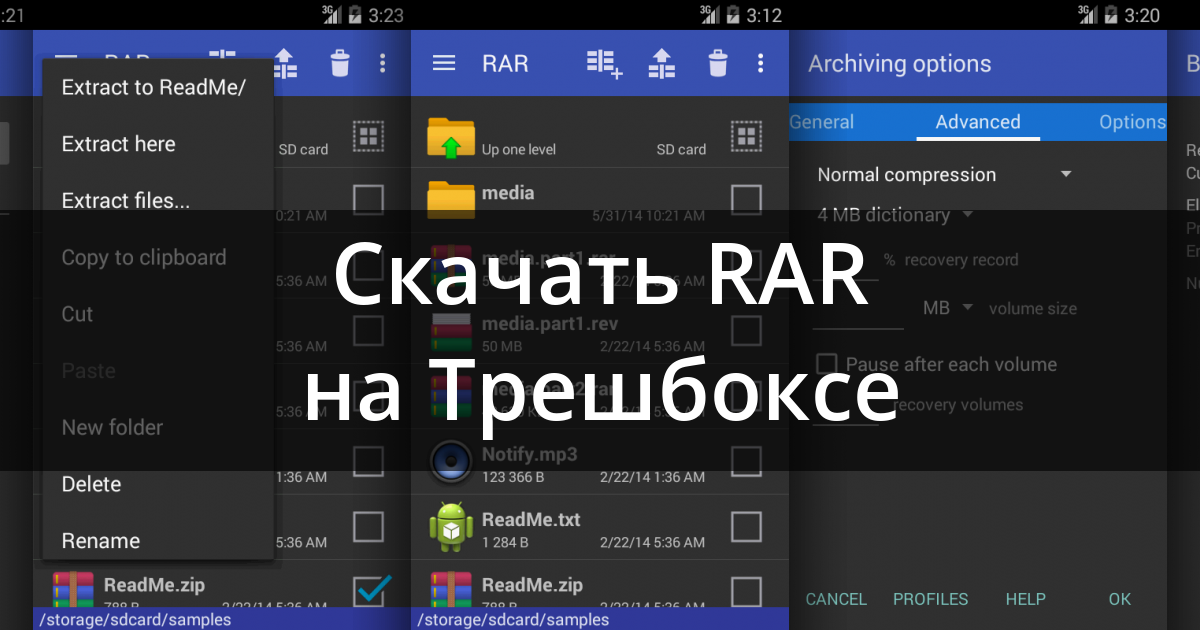
Task: Tap Notify.mp3 speaker icon
Action: [451, 461]
